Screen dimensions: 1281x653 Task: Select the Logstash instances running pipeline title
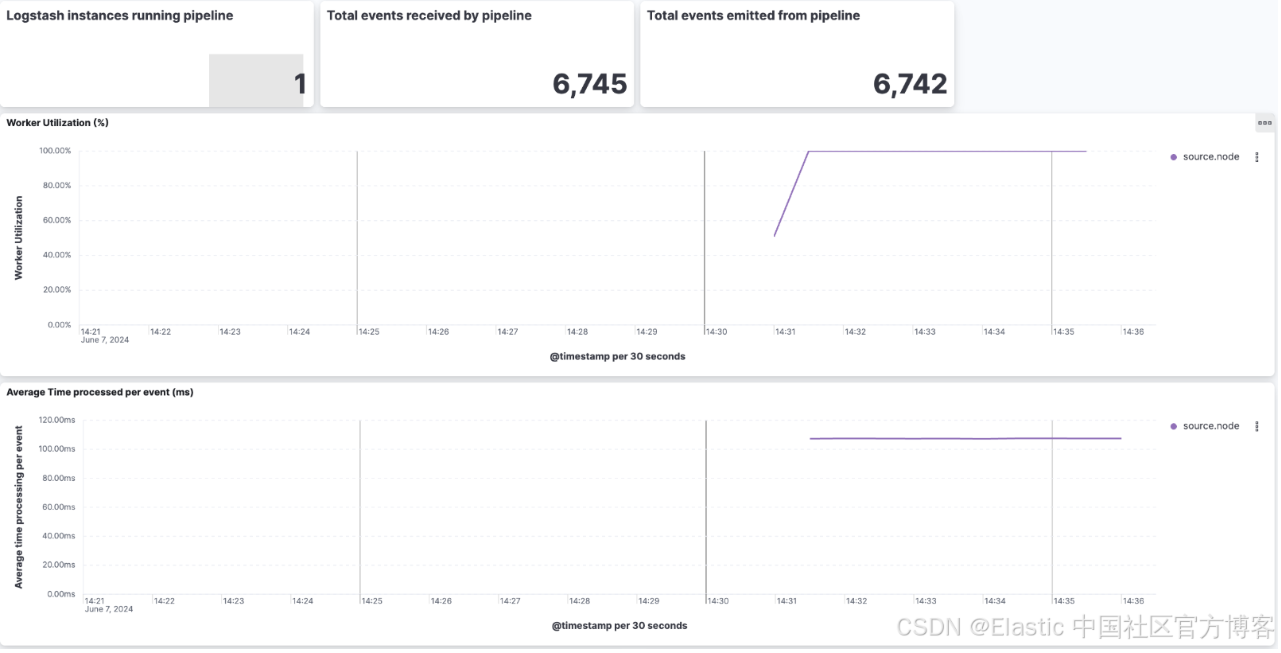coord(120,16)
